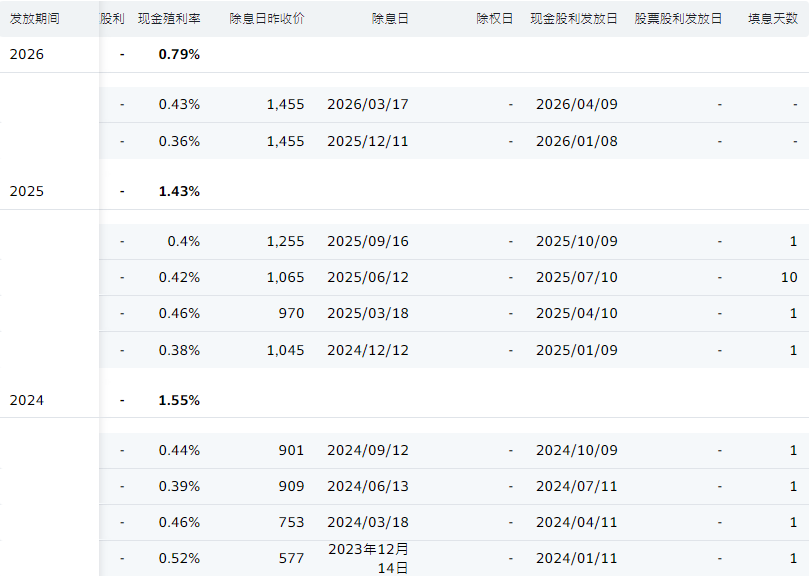Toggle the 2024 year group row

[x=27, y=400]
